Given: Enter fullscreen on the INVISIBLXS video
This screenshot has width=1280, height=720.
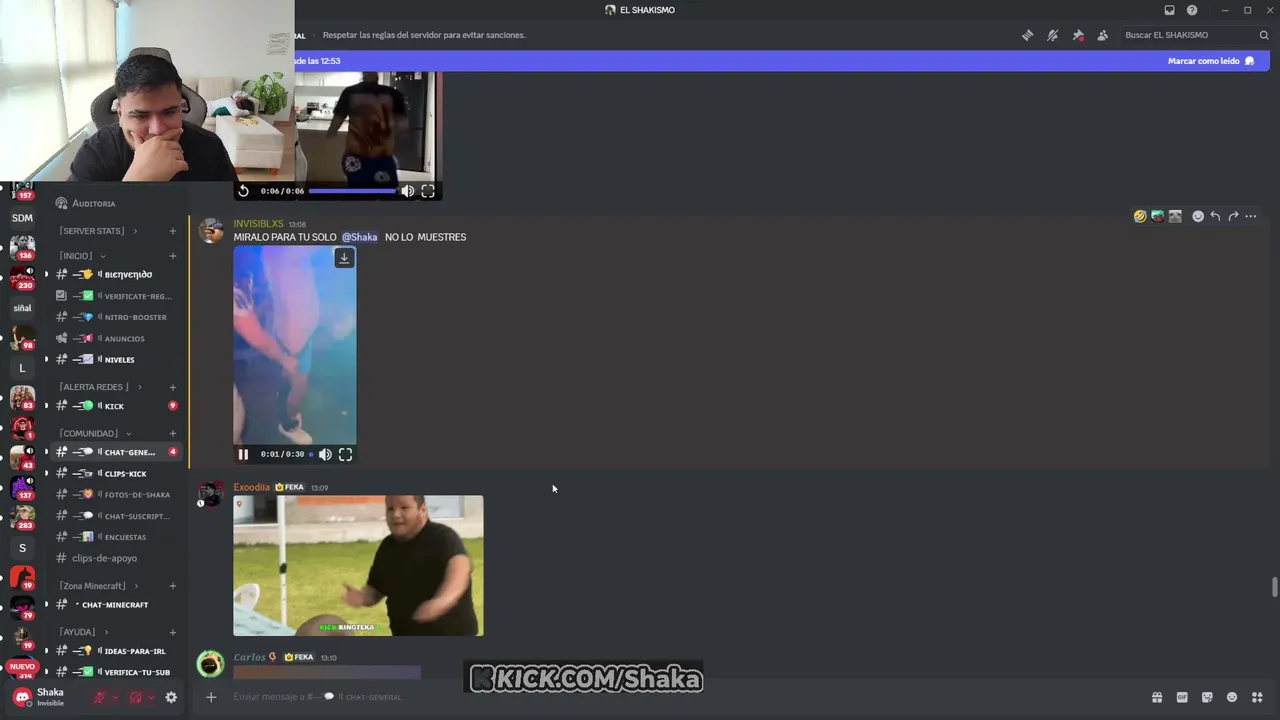Looking at the screenshot, I should coord(345,454).
